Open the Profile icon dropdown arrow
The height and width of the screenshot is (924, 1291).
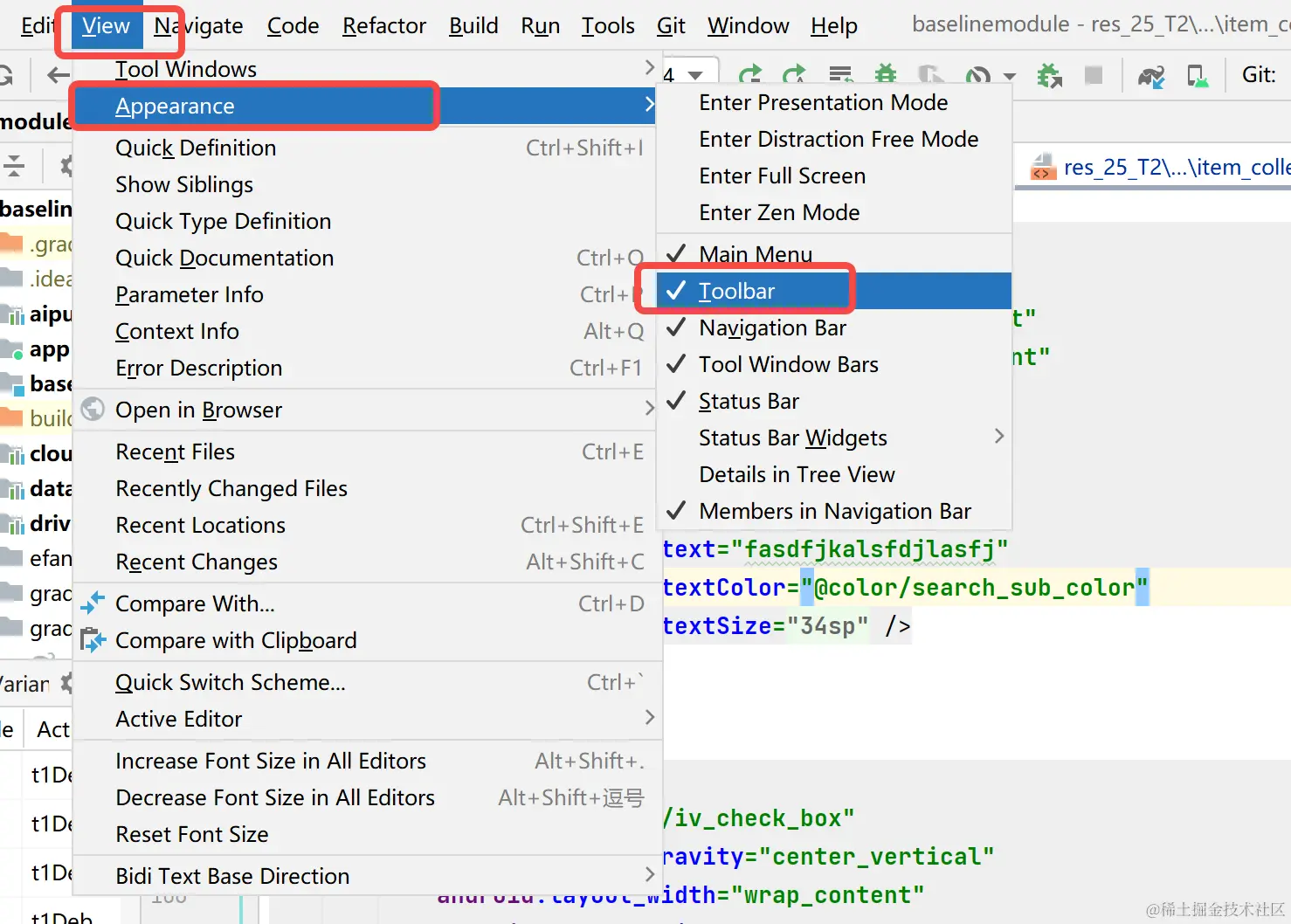[x=1010, y=76]
